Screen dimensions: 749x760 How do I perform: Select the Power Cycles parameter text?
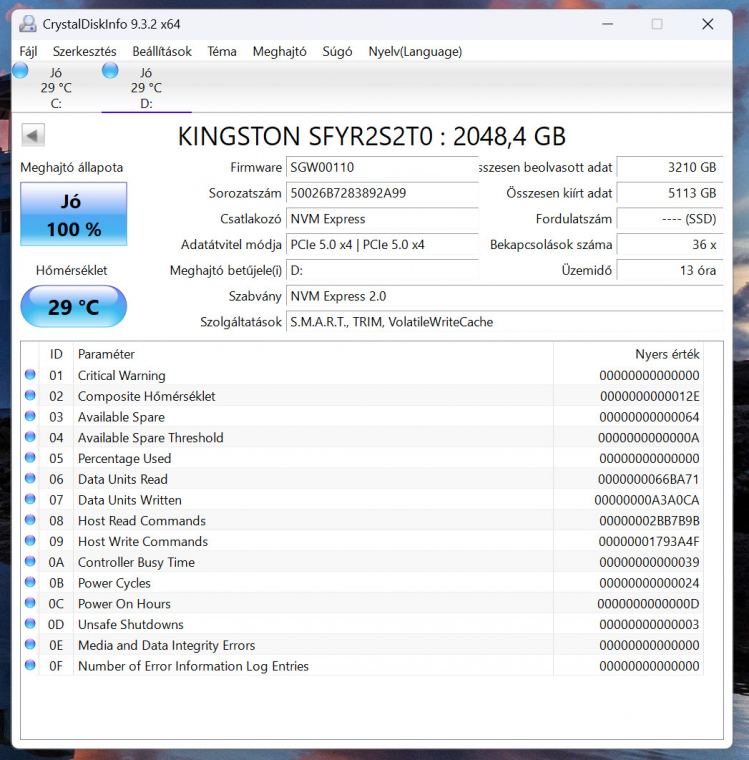[x=114, y=583]
